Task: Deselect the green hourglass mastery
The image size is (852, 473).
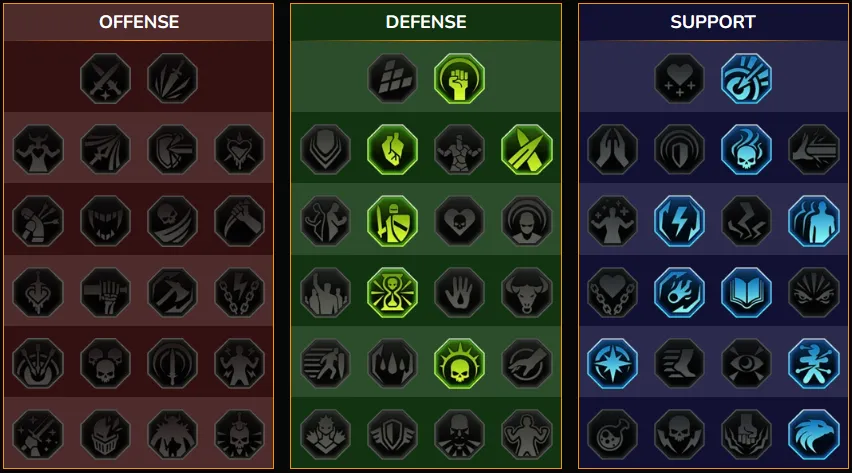Action: click(392, 292)
